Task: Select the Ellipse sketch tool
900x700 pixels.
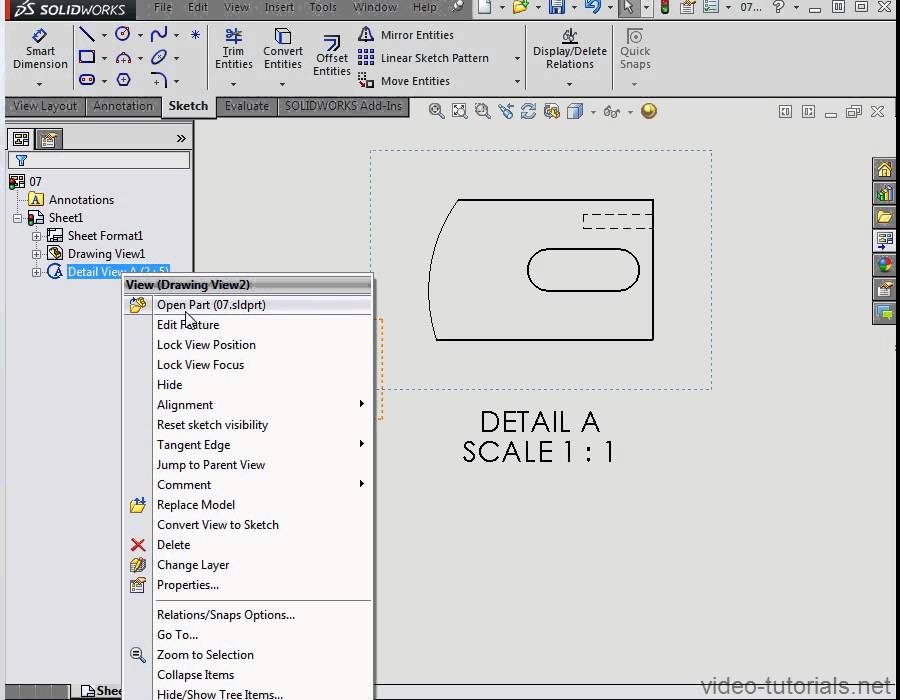Action: click(159, 57)
